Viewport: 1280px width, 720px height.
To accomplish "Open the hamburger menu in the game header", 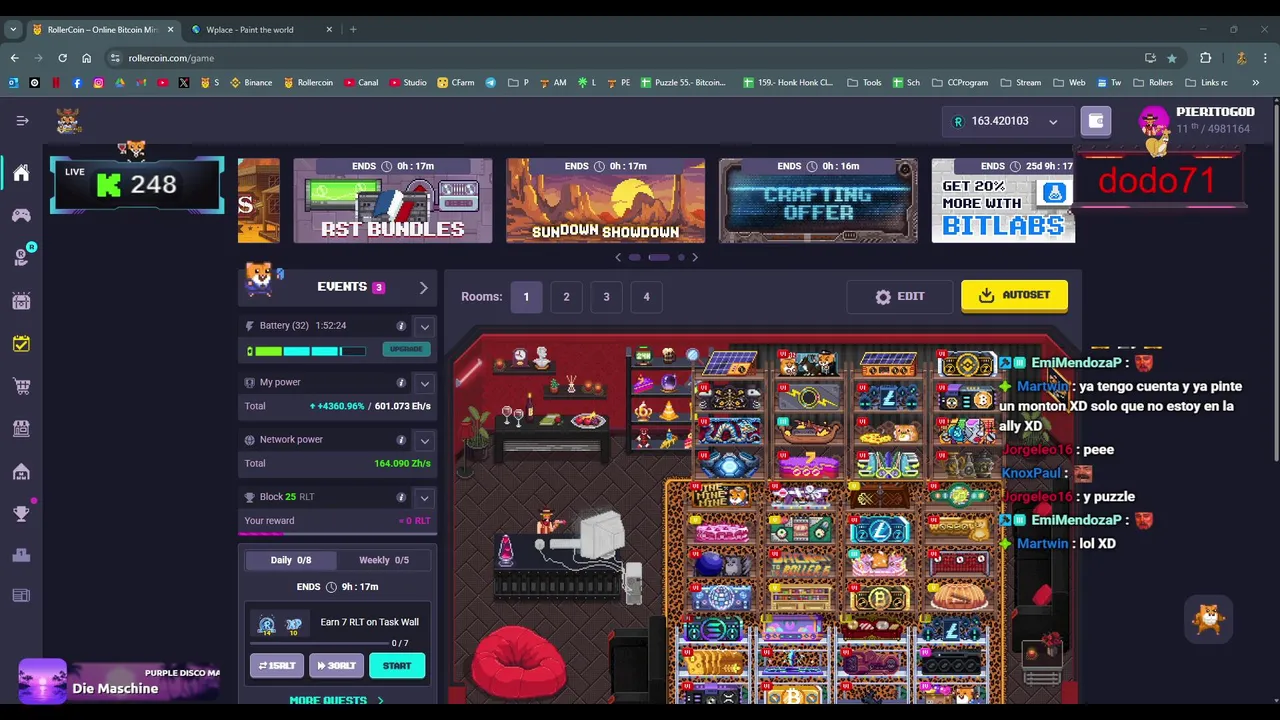I will (x=22, y=121).
